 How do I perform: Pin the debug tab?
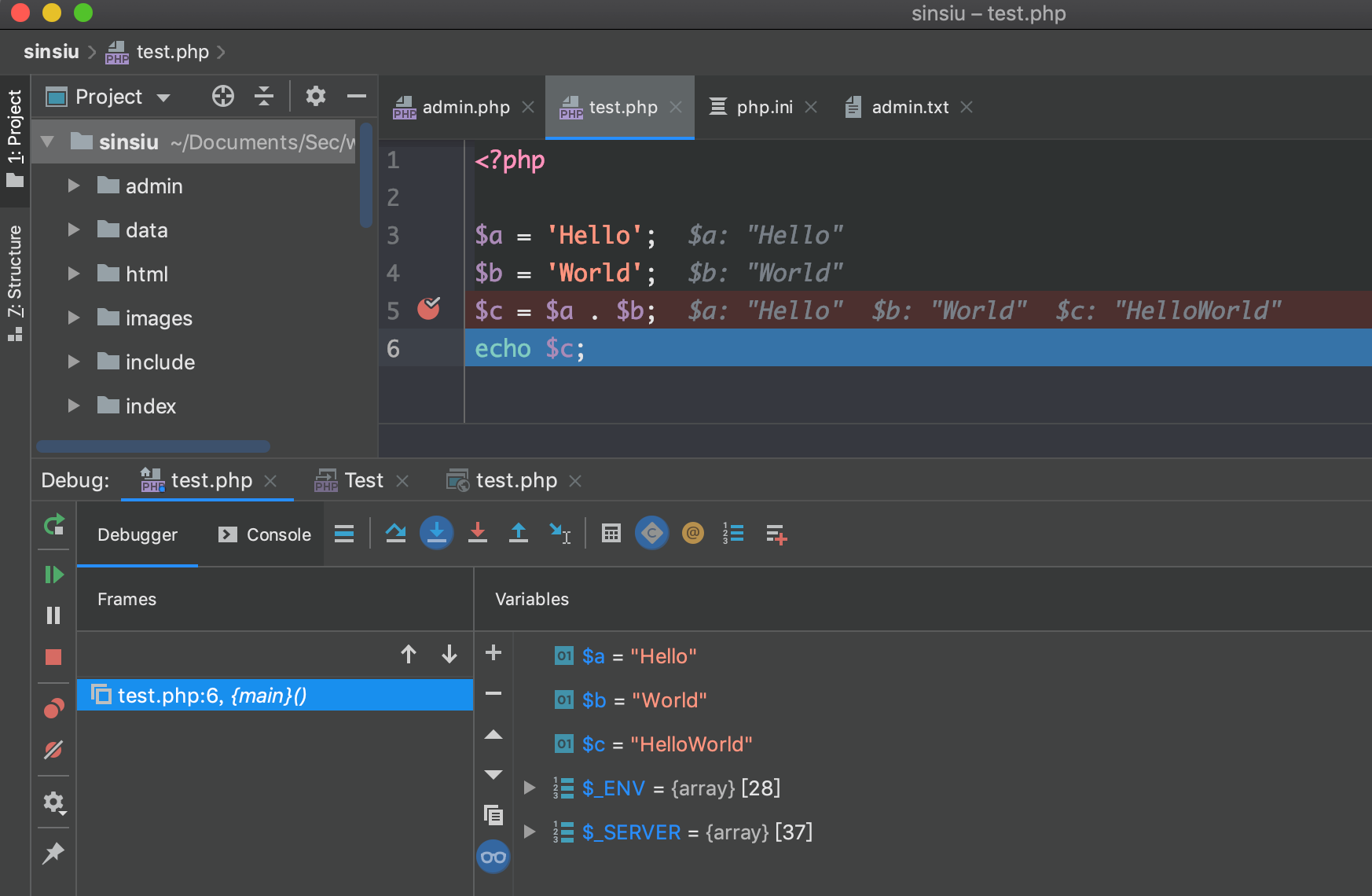coord(53,853)
